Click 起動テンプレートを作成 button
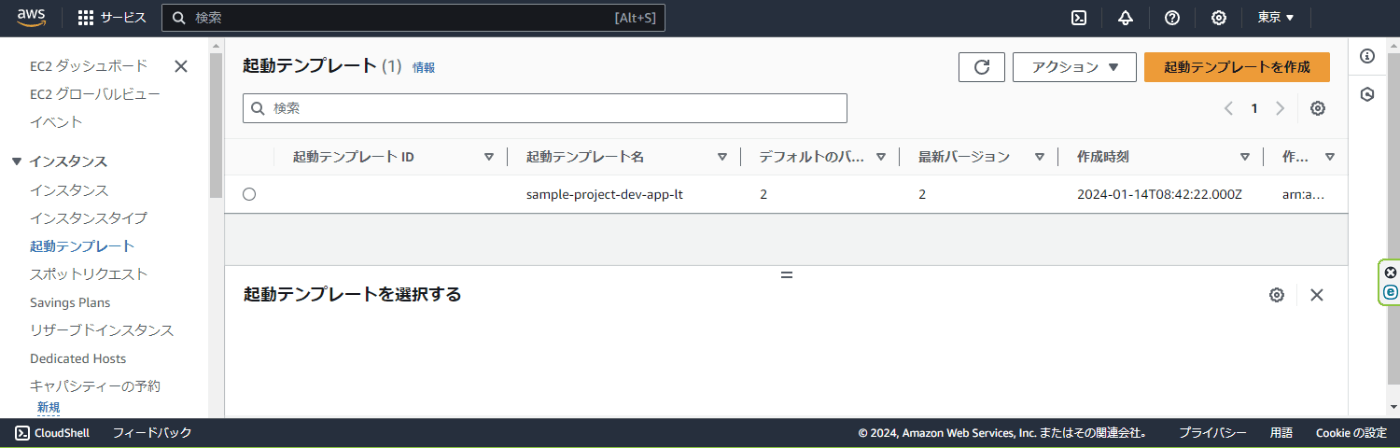Screen dimensions: 1400x448 coord(1237,67)
